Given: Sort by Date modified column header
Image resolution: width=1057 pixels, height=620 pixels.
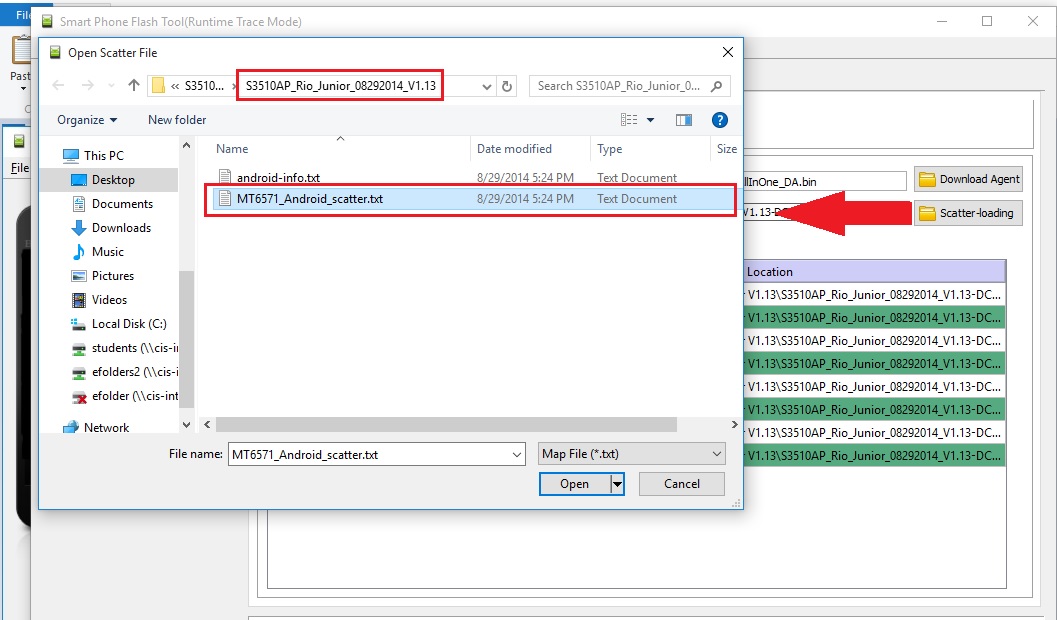Looking at the screenshot, I should coord(514,149).
